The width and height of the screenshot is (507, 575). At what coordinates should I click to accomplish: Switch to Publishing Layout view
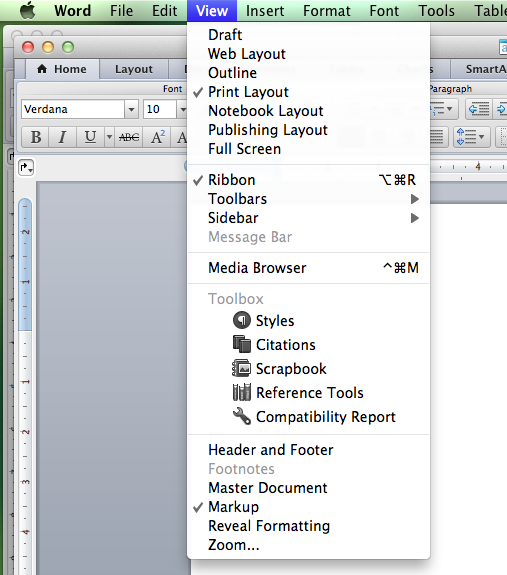308,130
